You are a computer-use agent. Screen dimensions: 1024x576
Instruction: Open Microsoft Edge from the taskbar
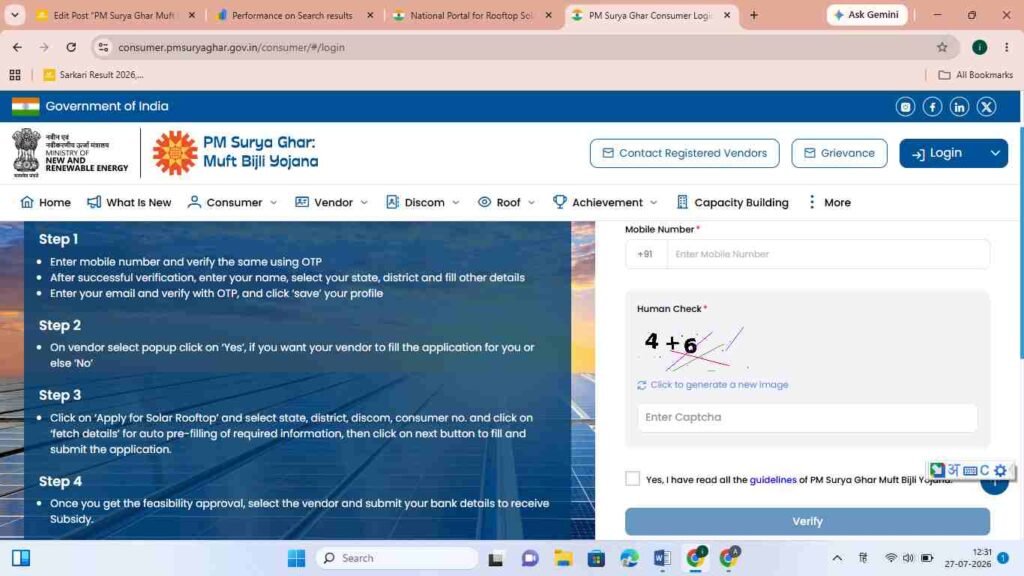(x=629, y=558)
